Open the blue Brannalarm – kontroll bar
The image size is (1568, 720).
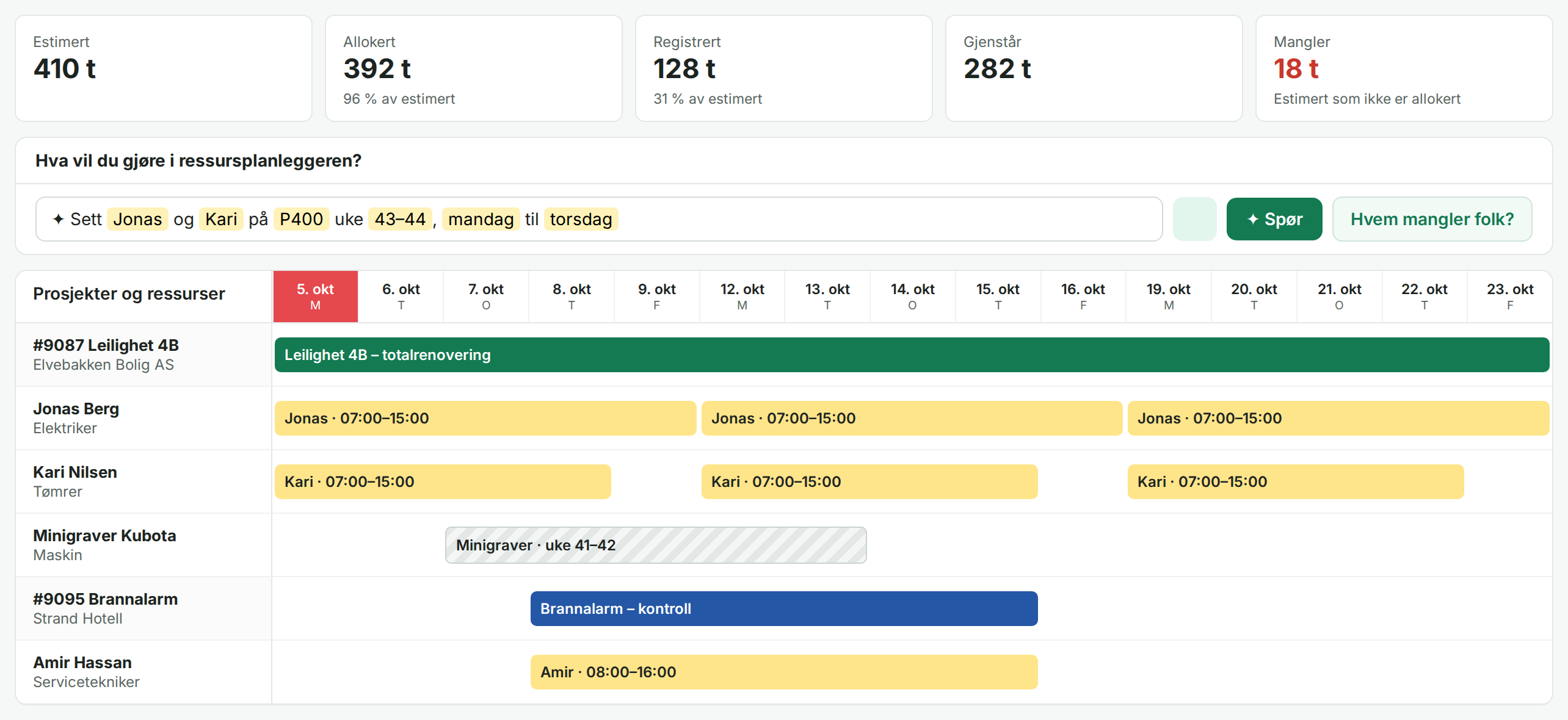pos(784,608)
